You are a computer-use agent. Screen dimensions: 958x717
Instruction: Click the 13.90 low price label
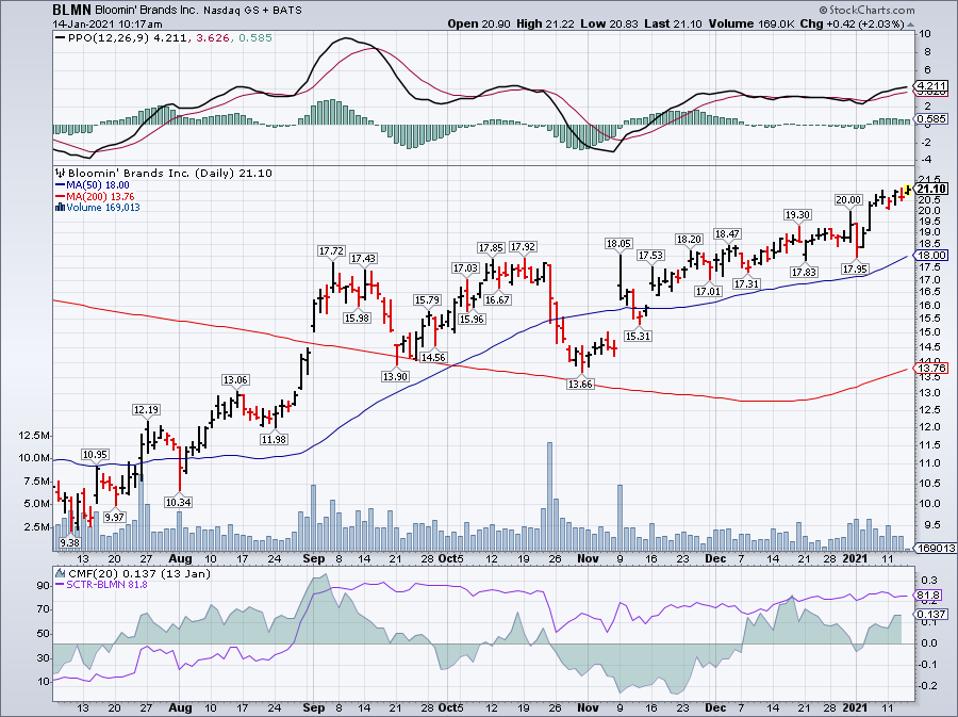point(395,377)
